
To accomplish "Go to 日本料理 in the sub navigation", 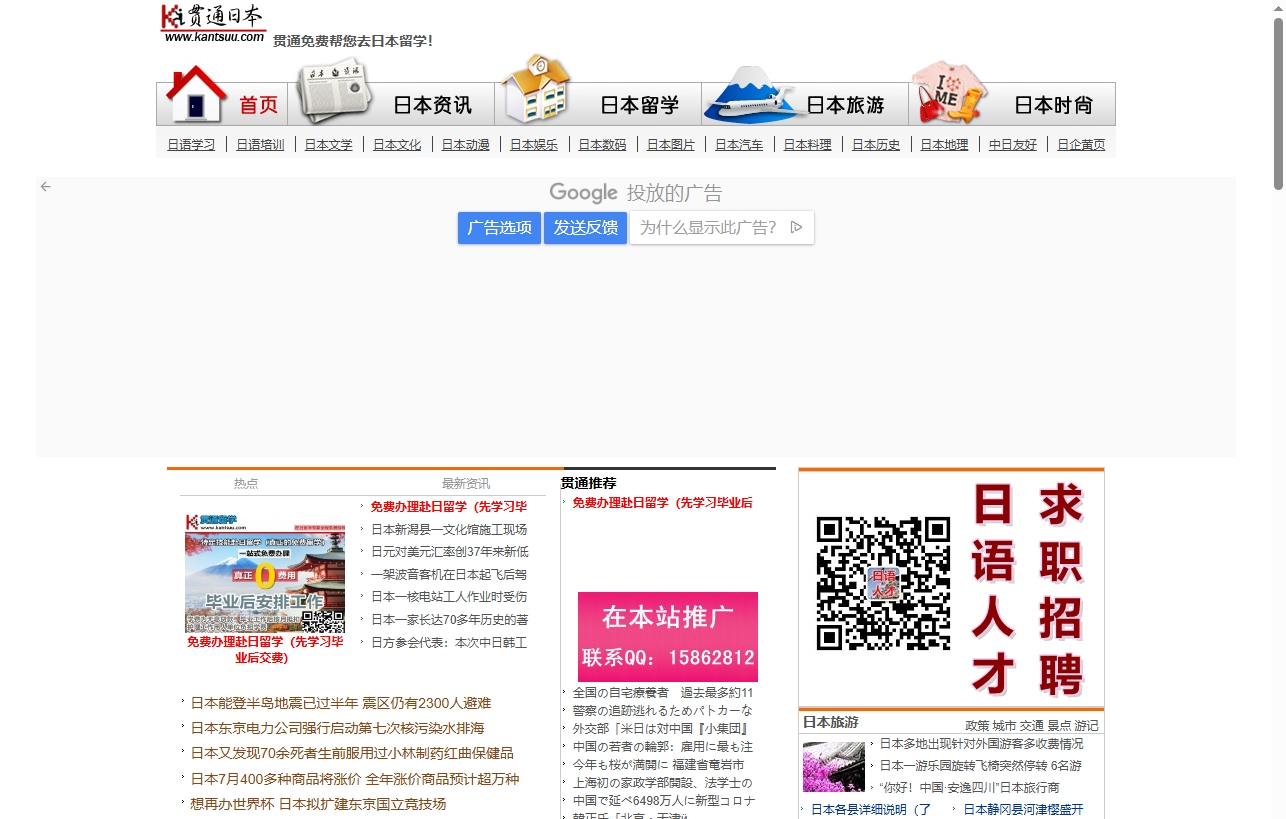I will tap(808, 144).
